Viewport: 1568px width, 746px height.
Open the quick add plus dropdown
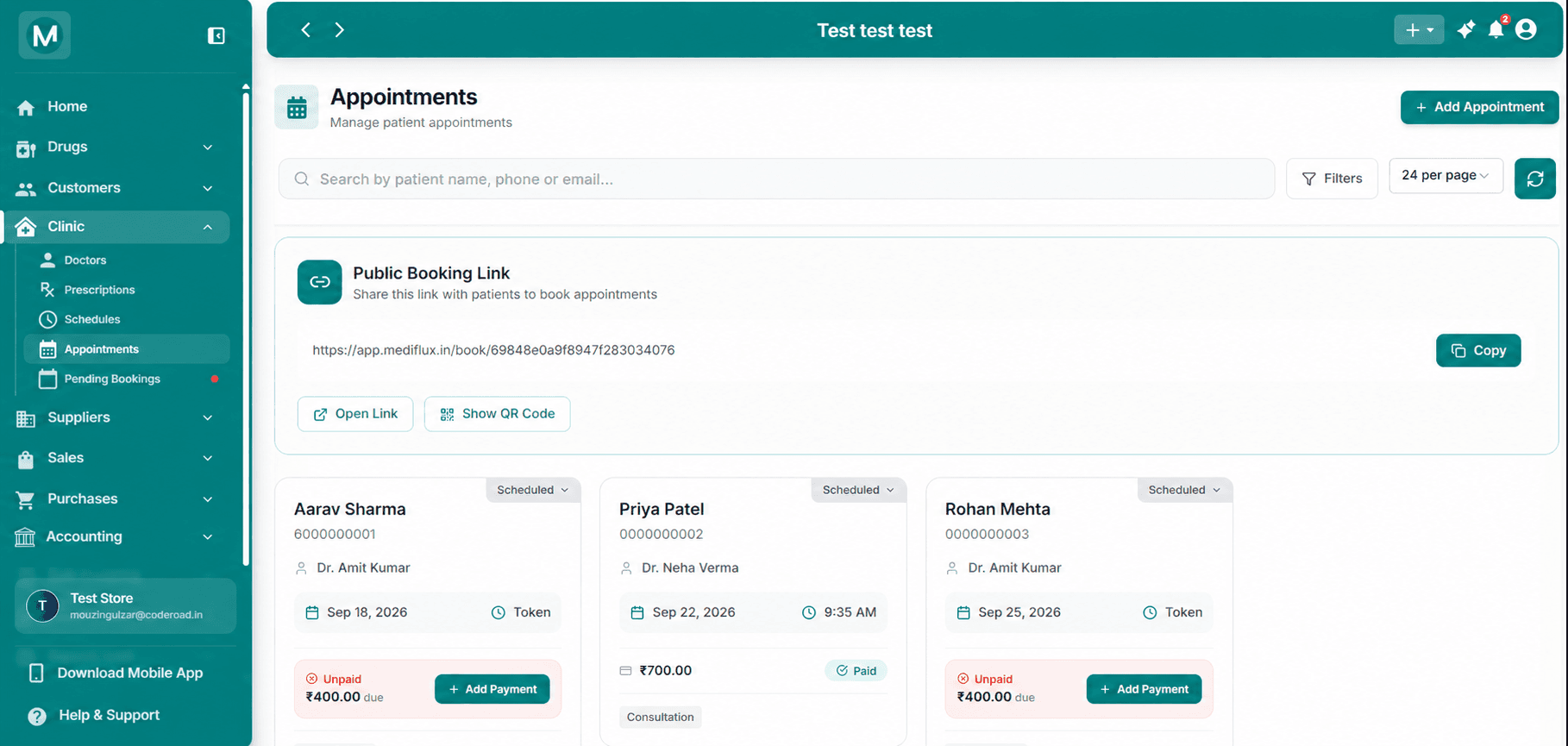(x=1419, y=30)
